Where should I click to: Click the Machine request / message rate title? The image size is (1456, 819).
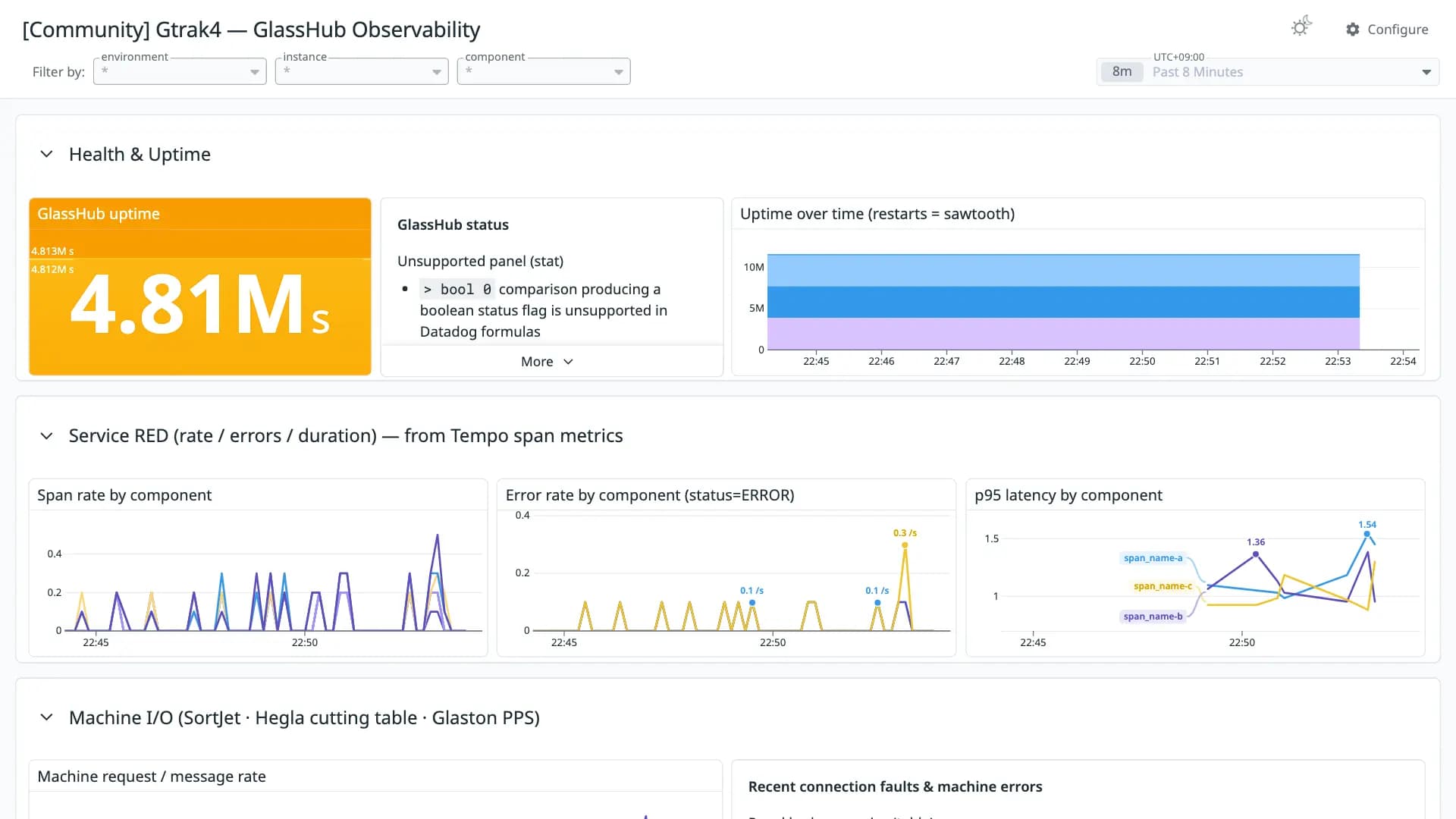coord(152,777)
